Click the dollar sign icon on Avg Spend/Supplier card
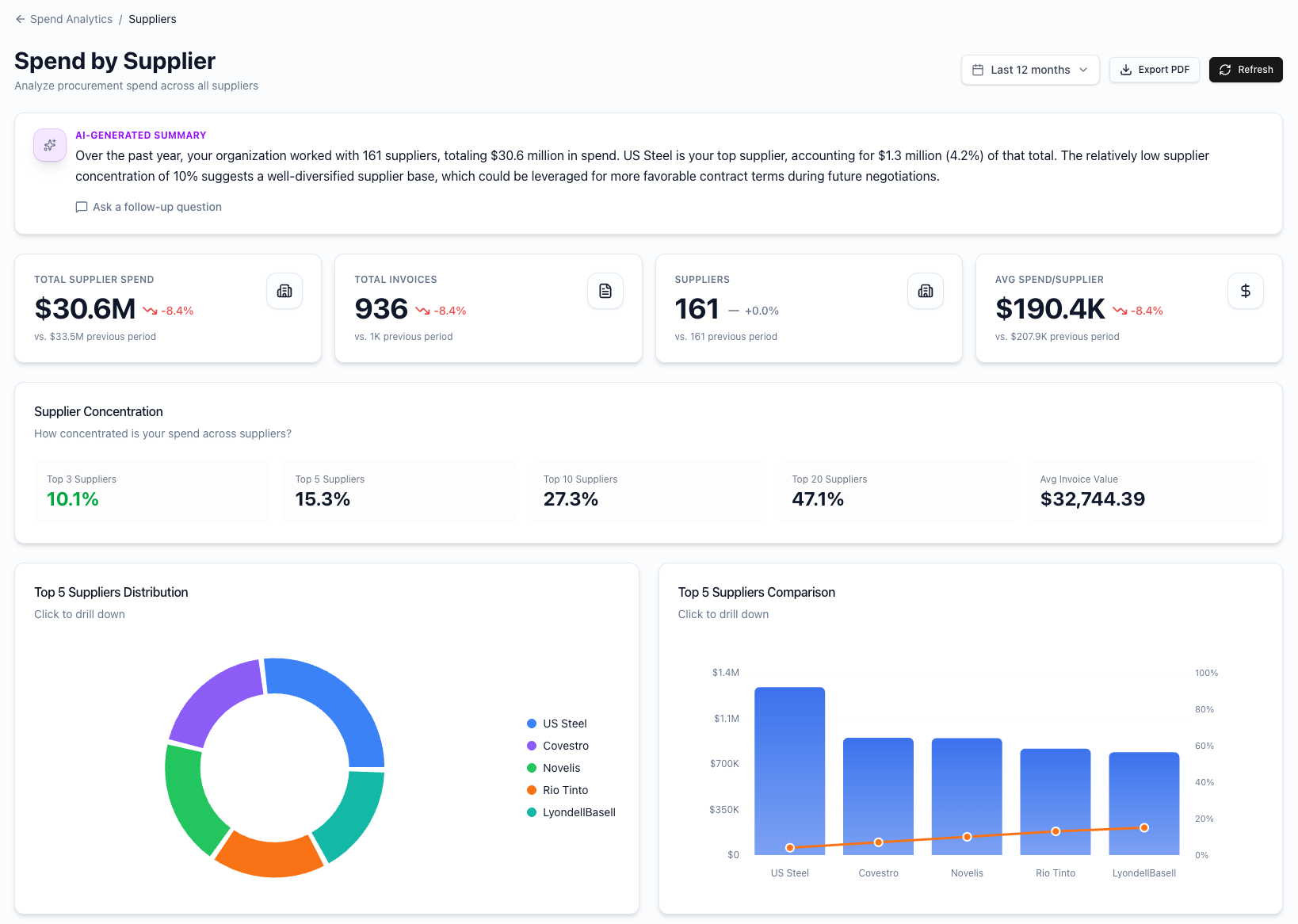This screenshot has width=1298, height=924. (x=1245, y=291)
